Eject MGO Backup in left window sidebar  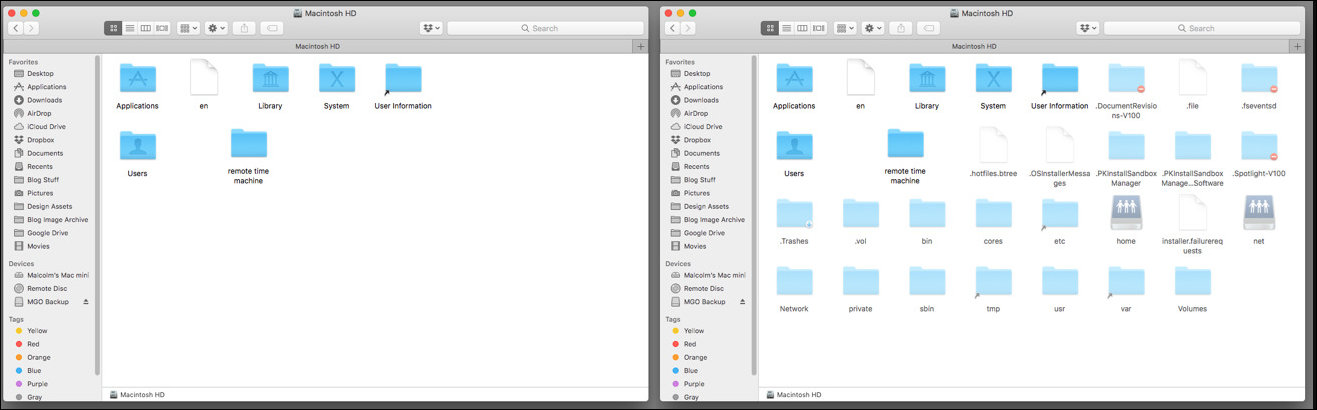86,302
